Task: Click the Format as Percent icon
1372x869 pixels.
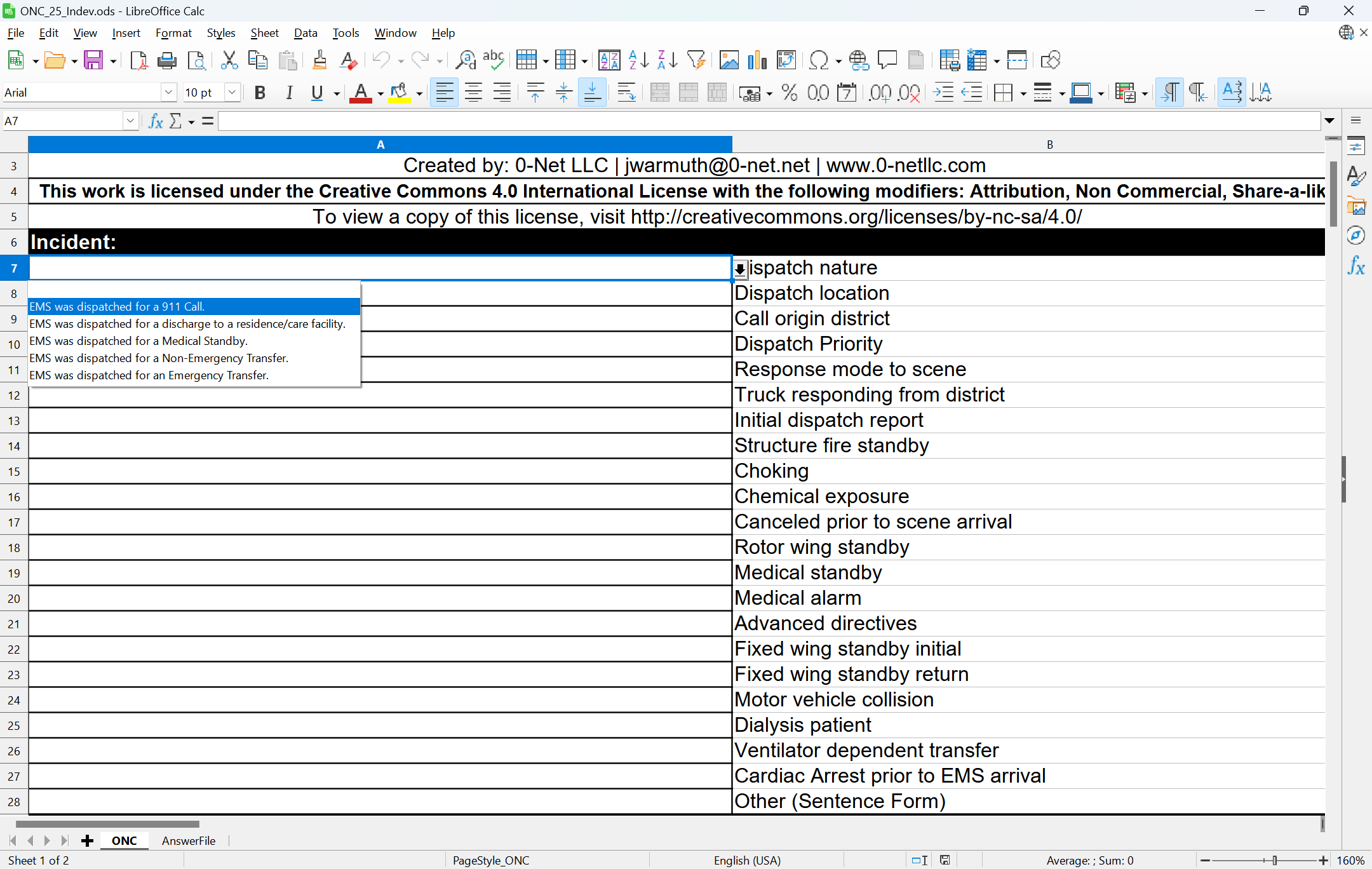Action: tap(790, 93)
